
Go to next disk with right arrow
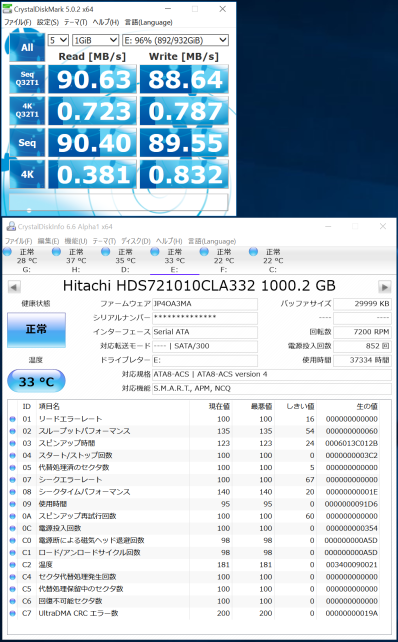click(x=384, y=287)
